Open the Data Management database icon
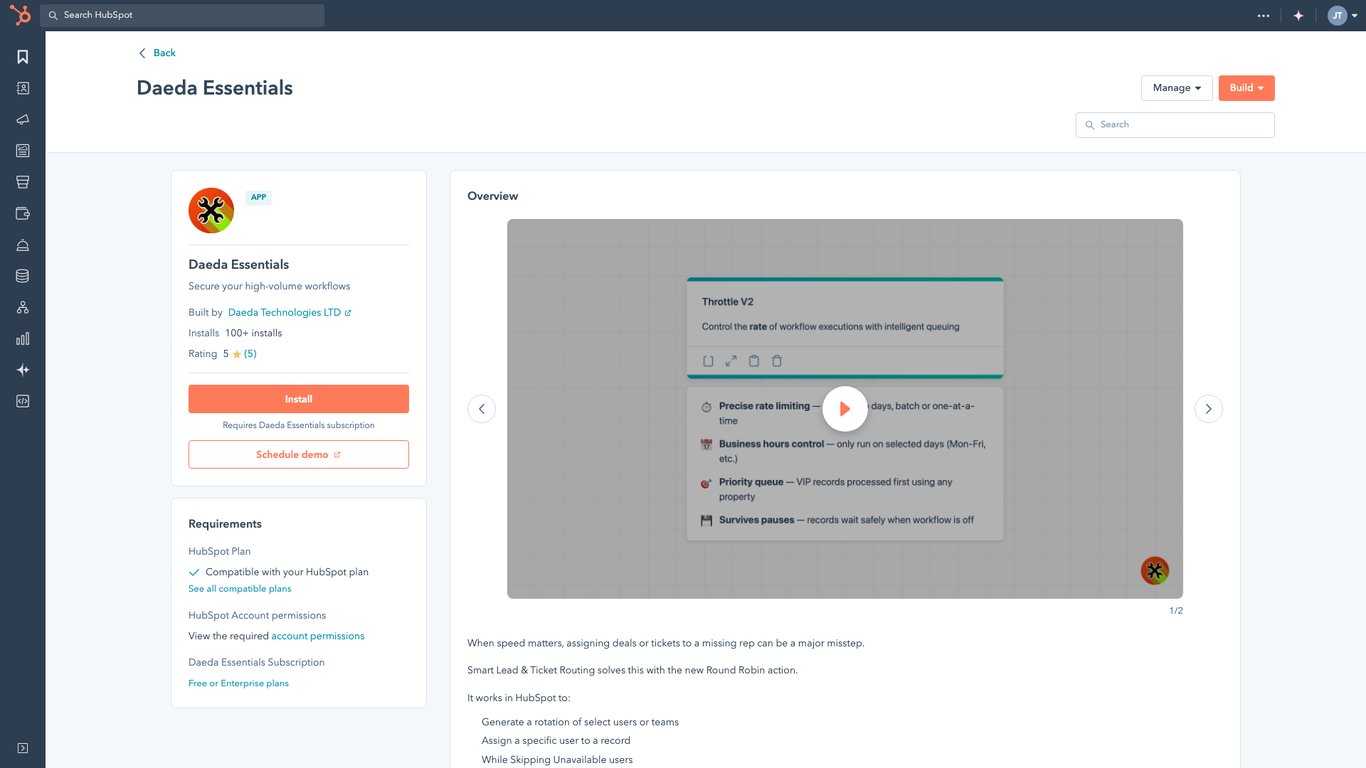The width and height of the screenshot is (1366, 768). tap(22, 275)
